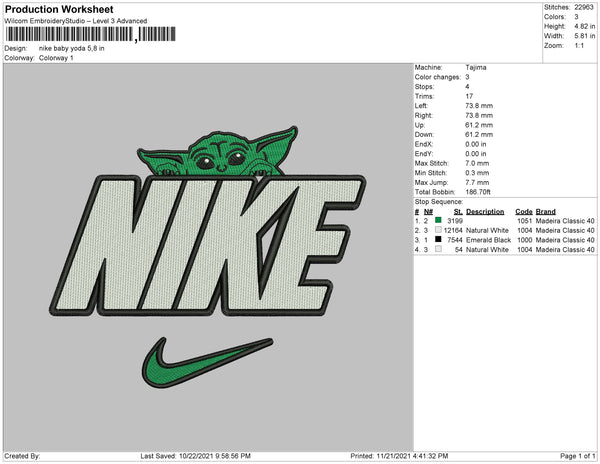Click thread code "1000"
Viewport: 600px width, 464px height.
tap(524, 240)
